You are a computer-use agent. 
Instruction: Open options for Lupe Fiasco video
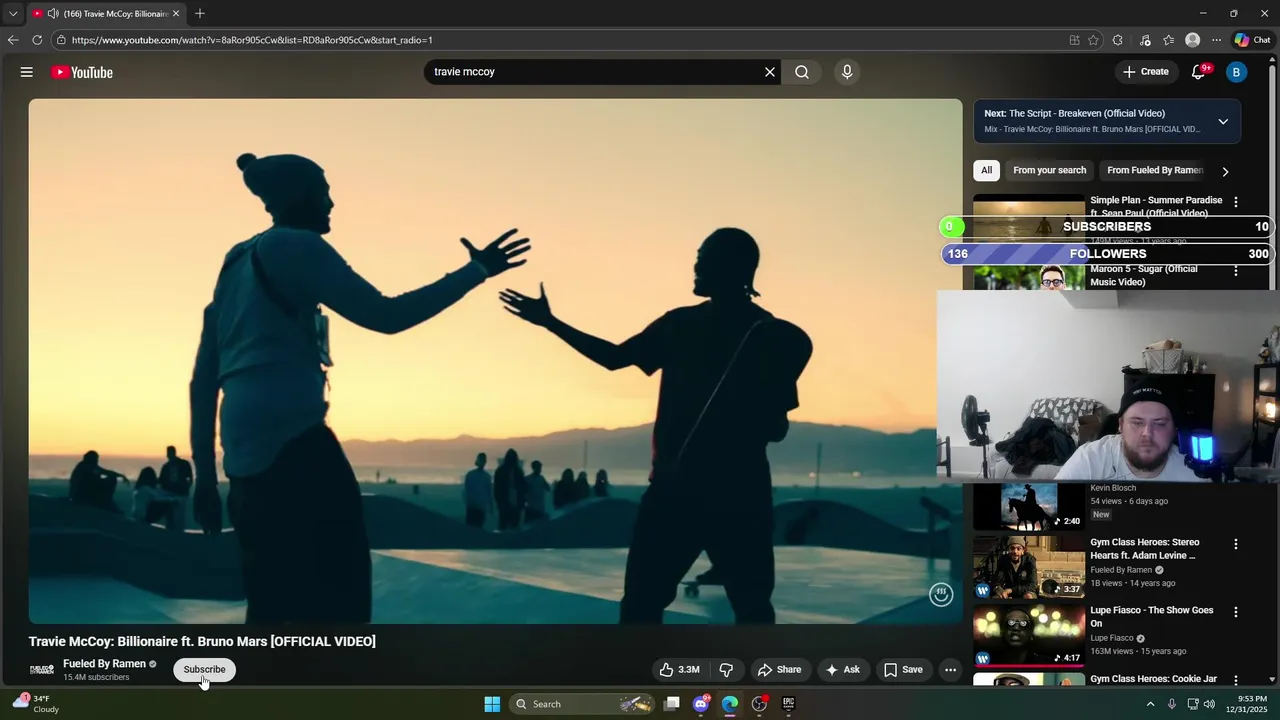click(x=1236, y=612)
